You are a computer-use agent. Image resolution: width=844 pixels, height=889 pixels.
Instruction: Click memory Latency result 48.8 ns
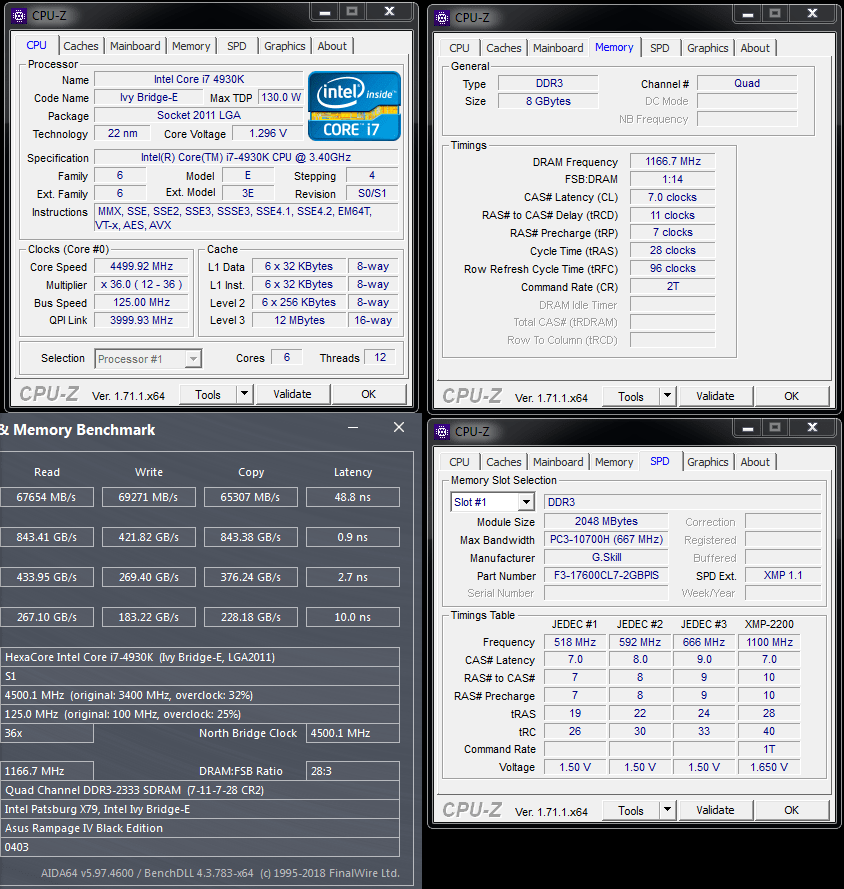353,497
